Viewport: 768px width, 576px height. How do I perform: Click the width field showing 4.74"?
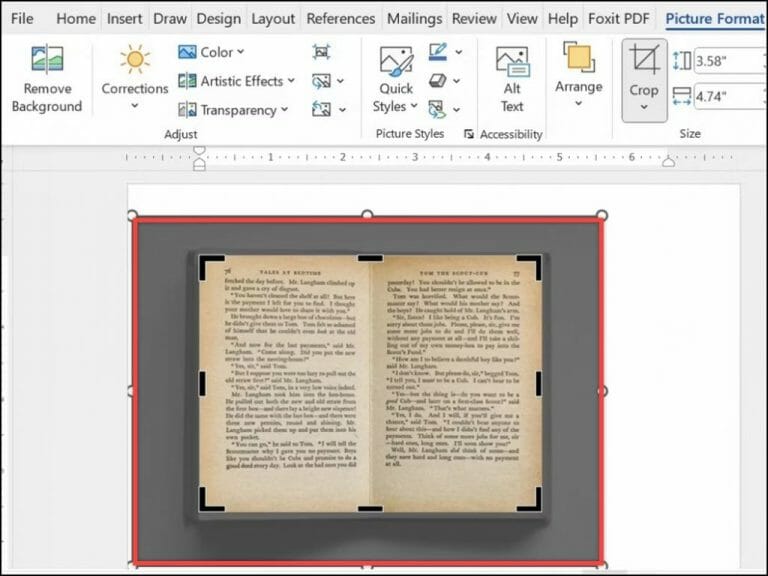(730, 96)
